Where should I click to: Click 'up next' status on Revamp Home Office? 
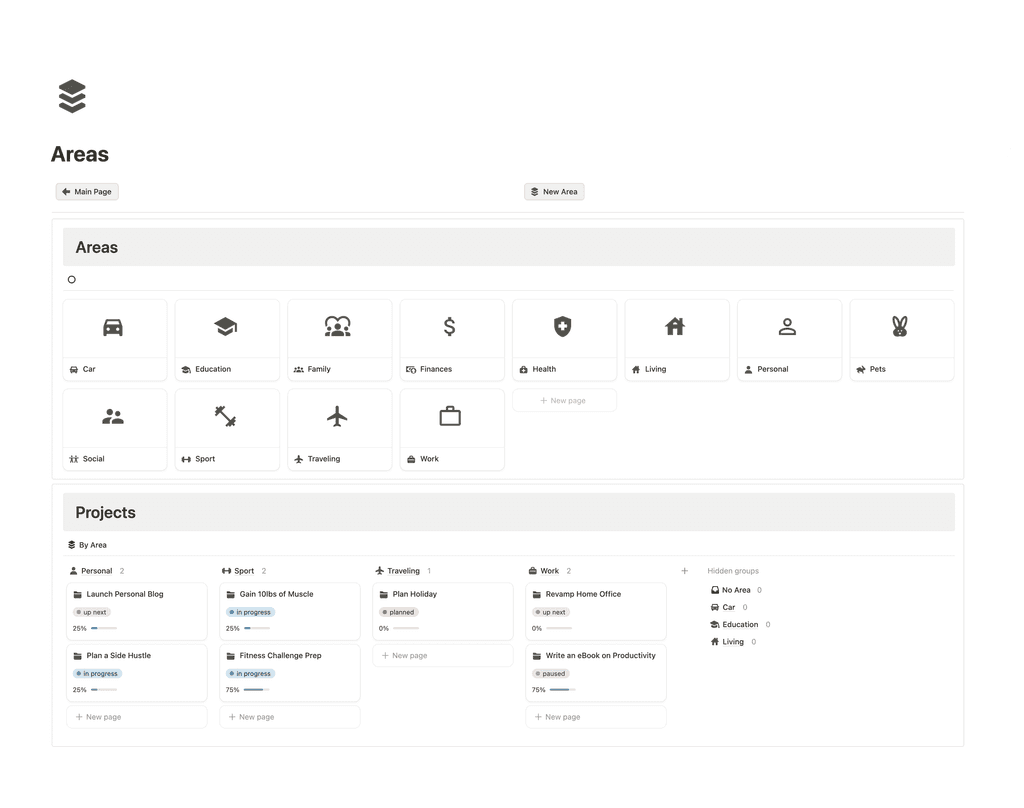coord(551,612)
